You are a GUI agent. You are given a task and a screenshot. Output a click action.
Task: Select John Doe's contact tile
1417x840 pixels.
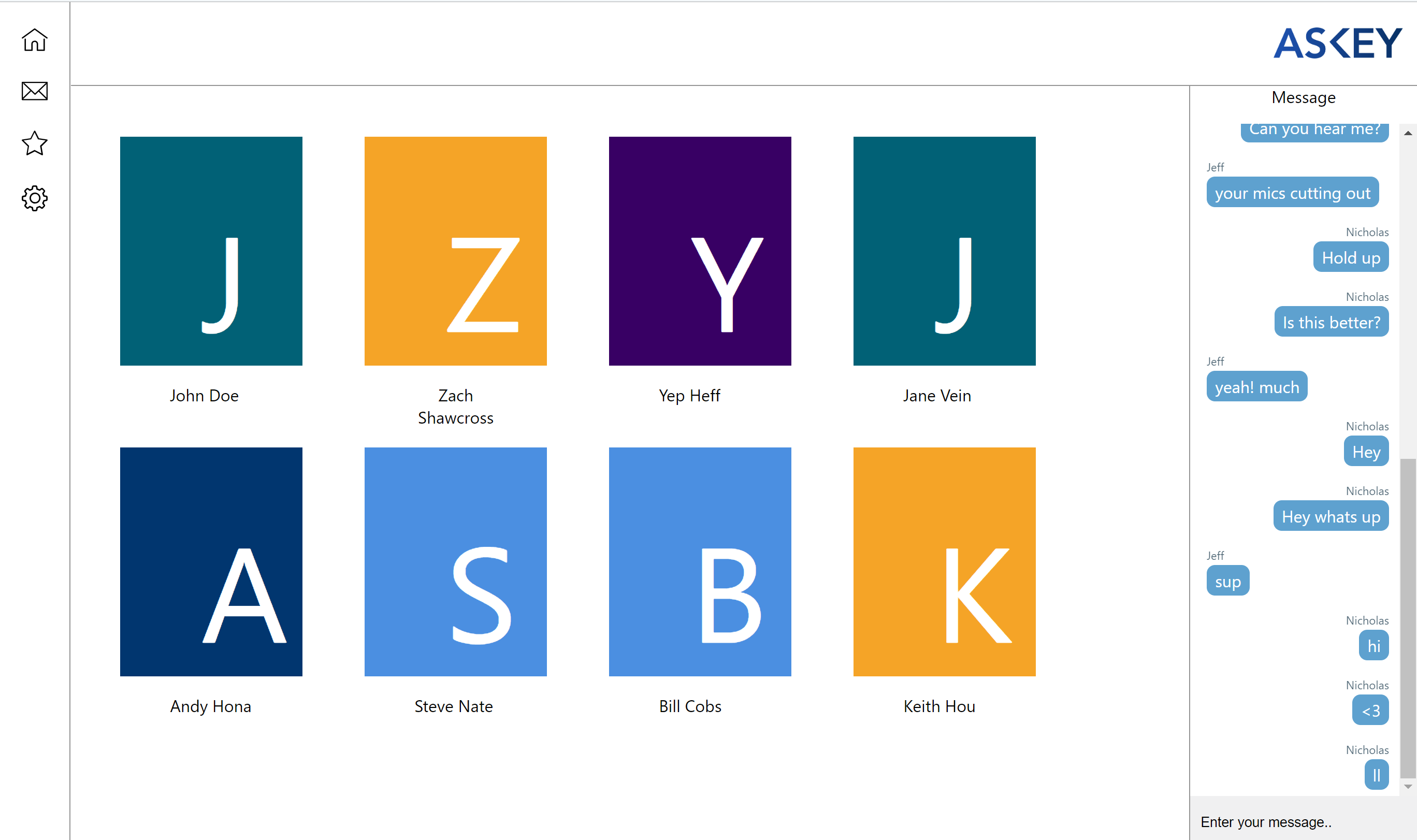pos(211,251)
